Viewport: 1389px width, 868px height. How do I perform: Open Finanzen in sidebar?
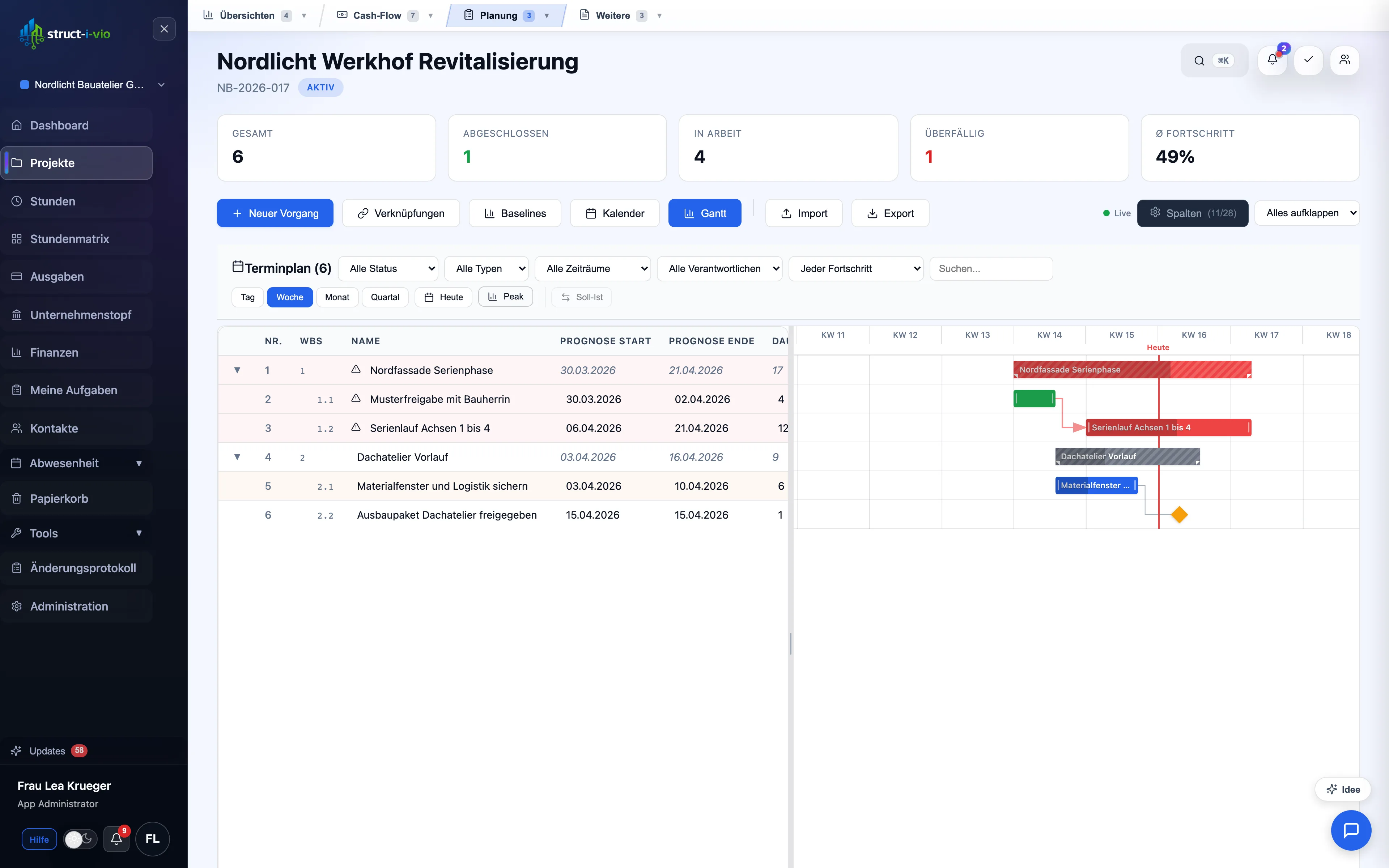coord(77,353)
